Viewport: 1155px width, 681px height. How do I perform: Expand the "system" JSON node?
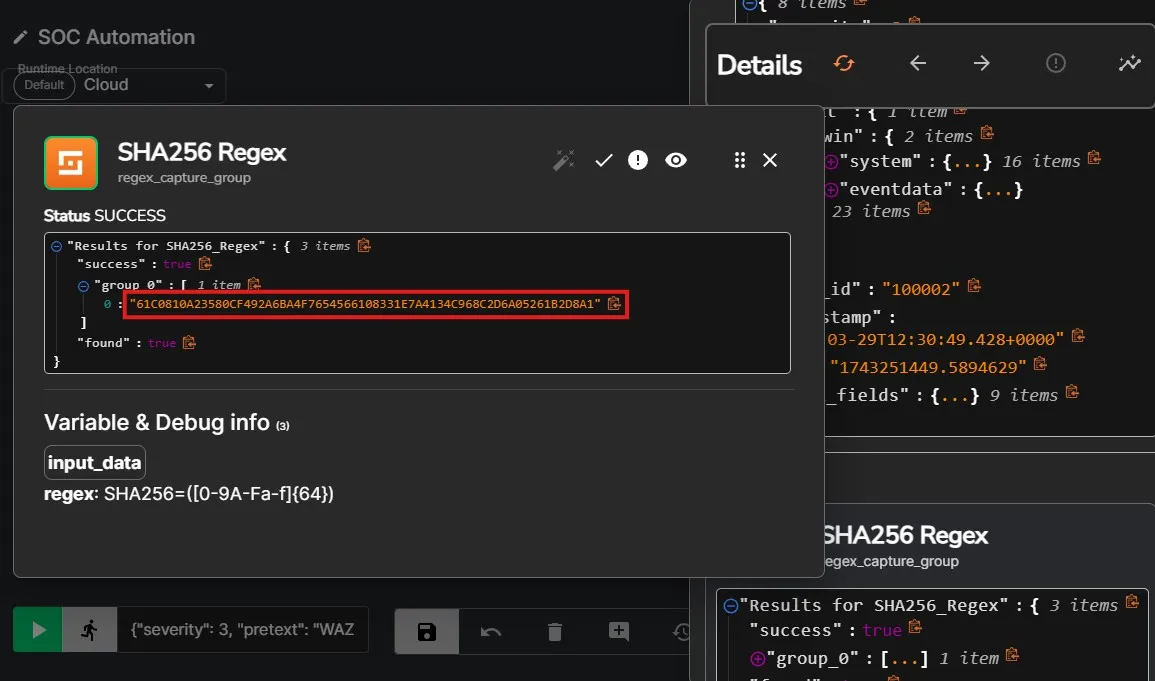[830, 162]
